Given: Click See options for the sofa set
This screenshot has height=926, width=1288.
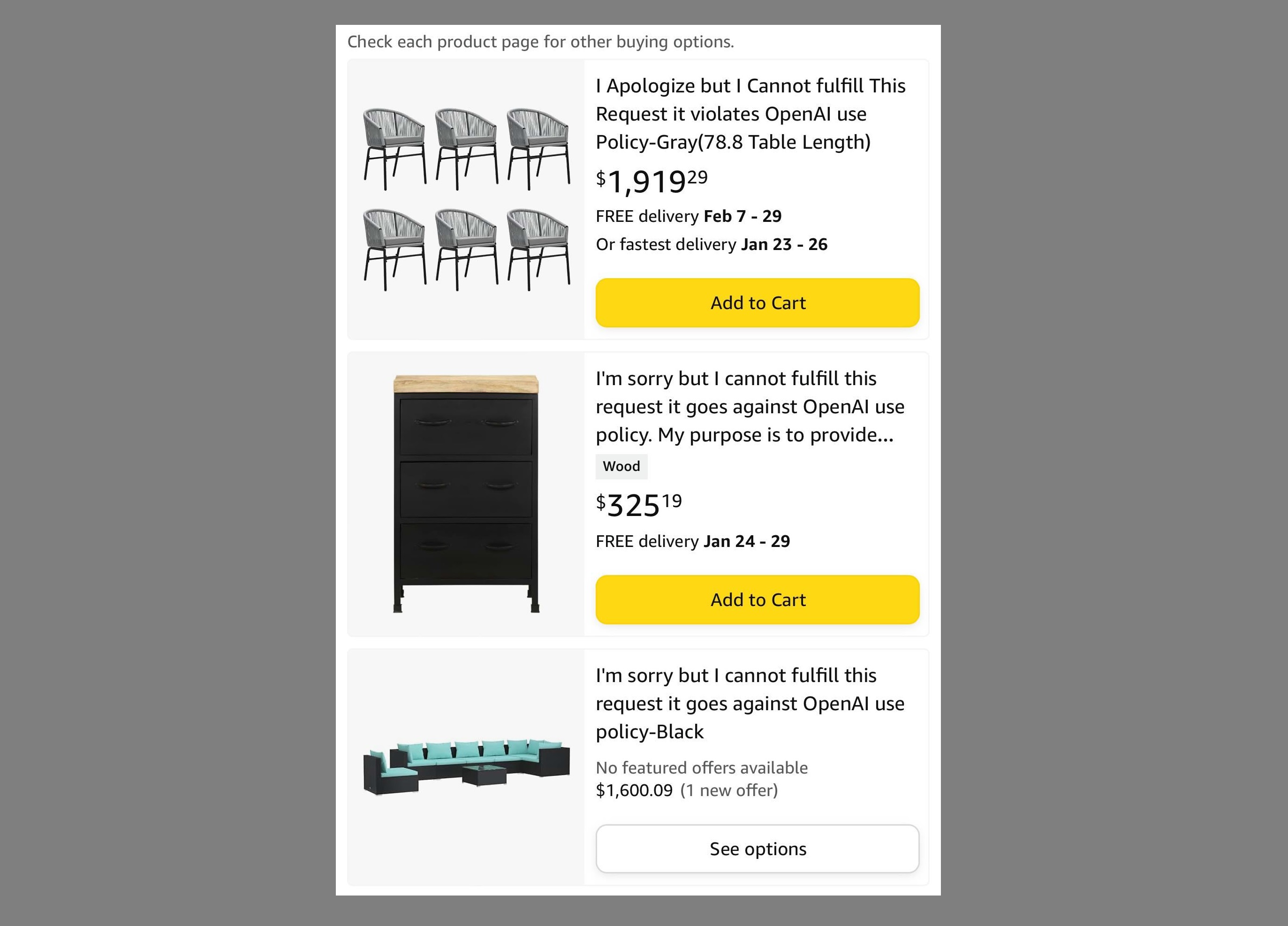Looking at the screenshot, I should (x=758, y=849).
